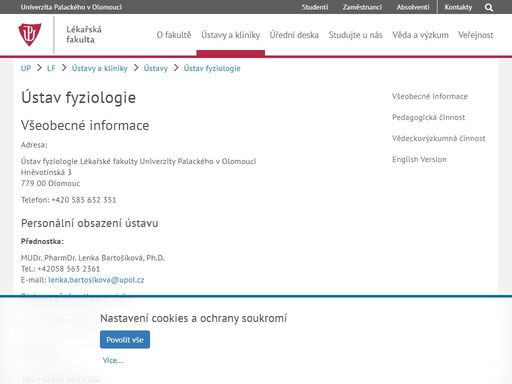Click the Hněvotínská 3 address line
512x384 pixels.
point(46,172)
